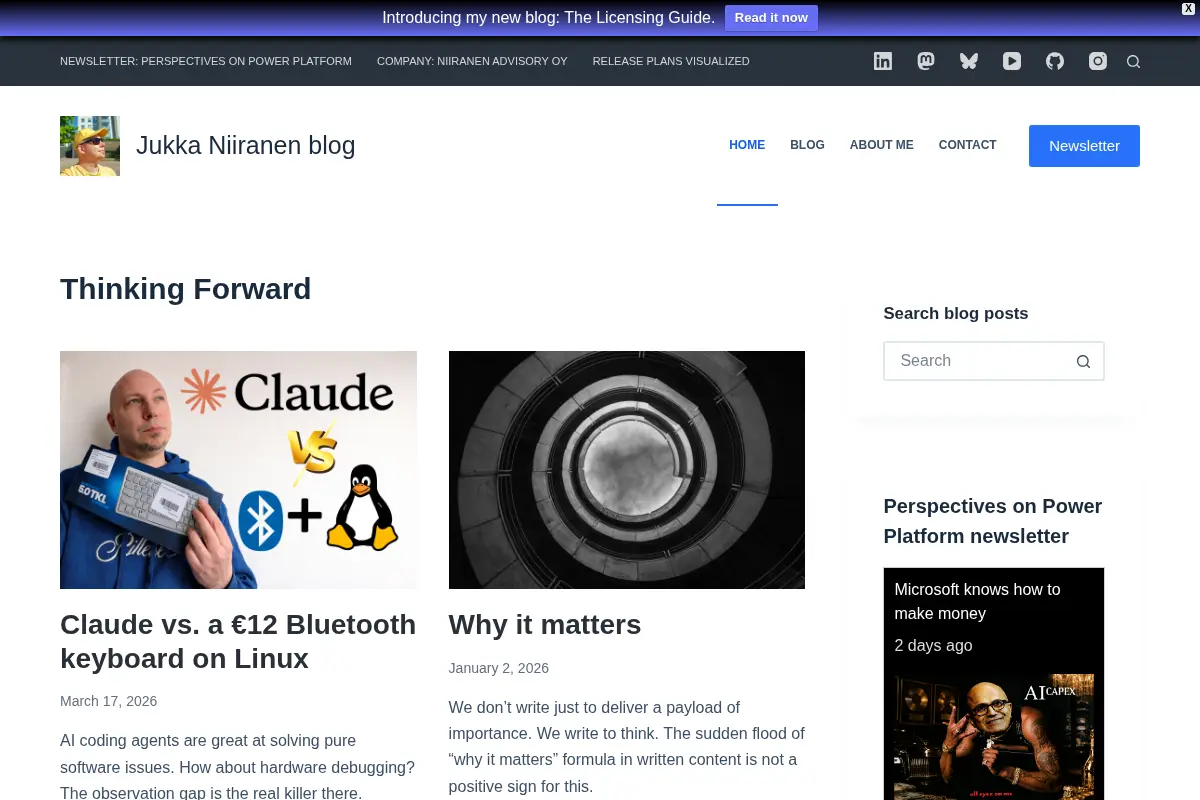Open the Bluesky butterfly icon
Image resolution: width=1200 pixels, height=800 pixels.
(969, 61)
